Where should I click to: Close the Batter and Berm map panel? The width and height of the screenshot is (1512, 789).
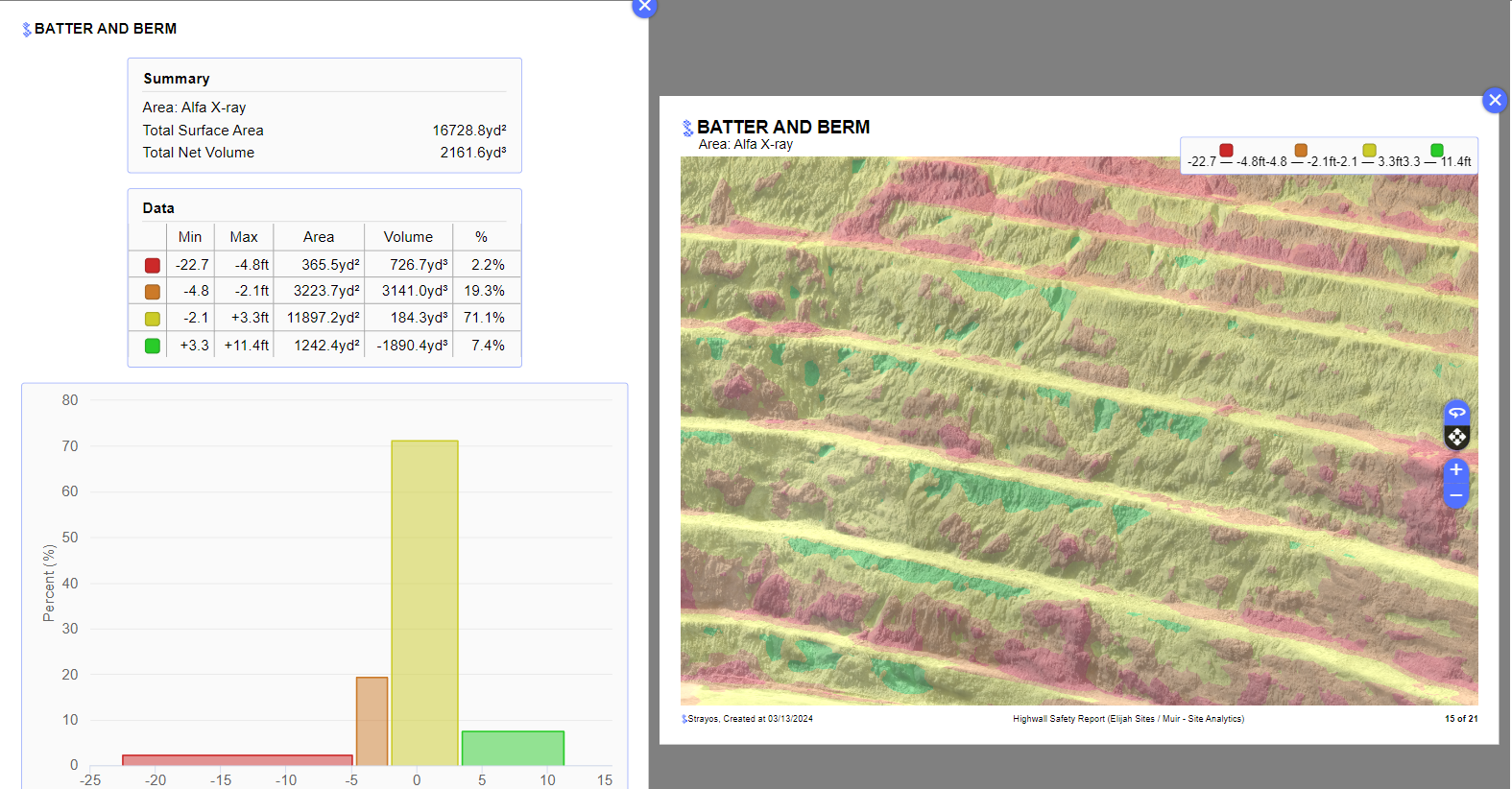[x=1494, y=100]
